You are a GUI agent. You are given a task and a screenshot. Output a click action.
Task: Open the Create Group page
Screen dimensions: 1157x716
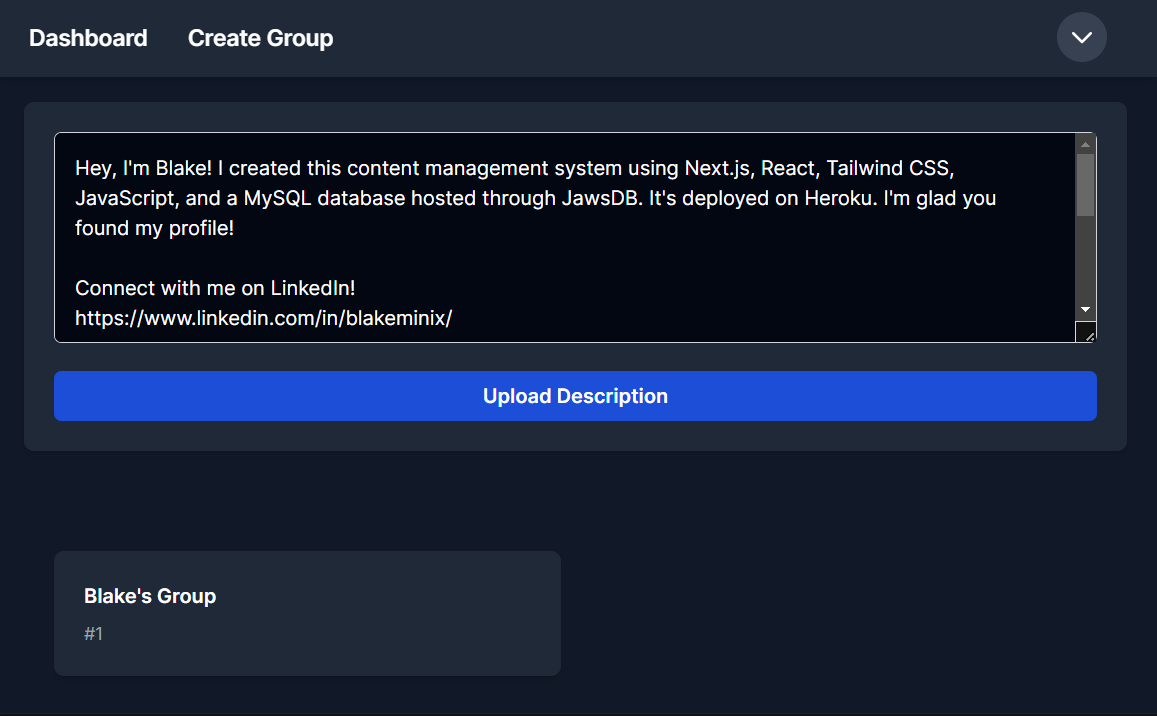click(260, 38)
